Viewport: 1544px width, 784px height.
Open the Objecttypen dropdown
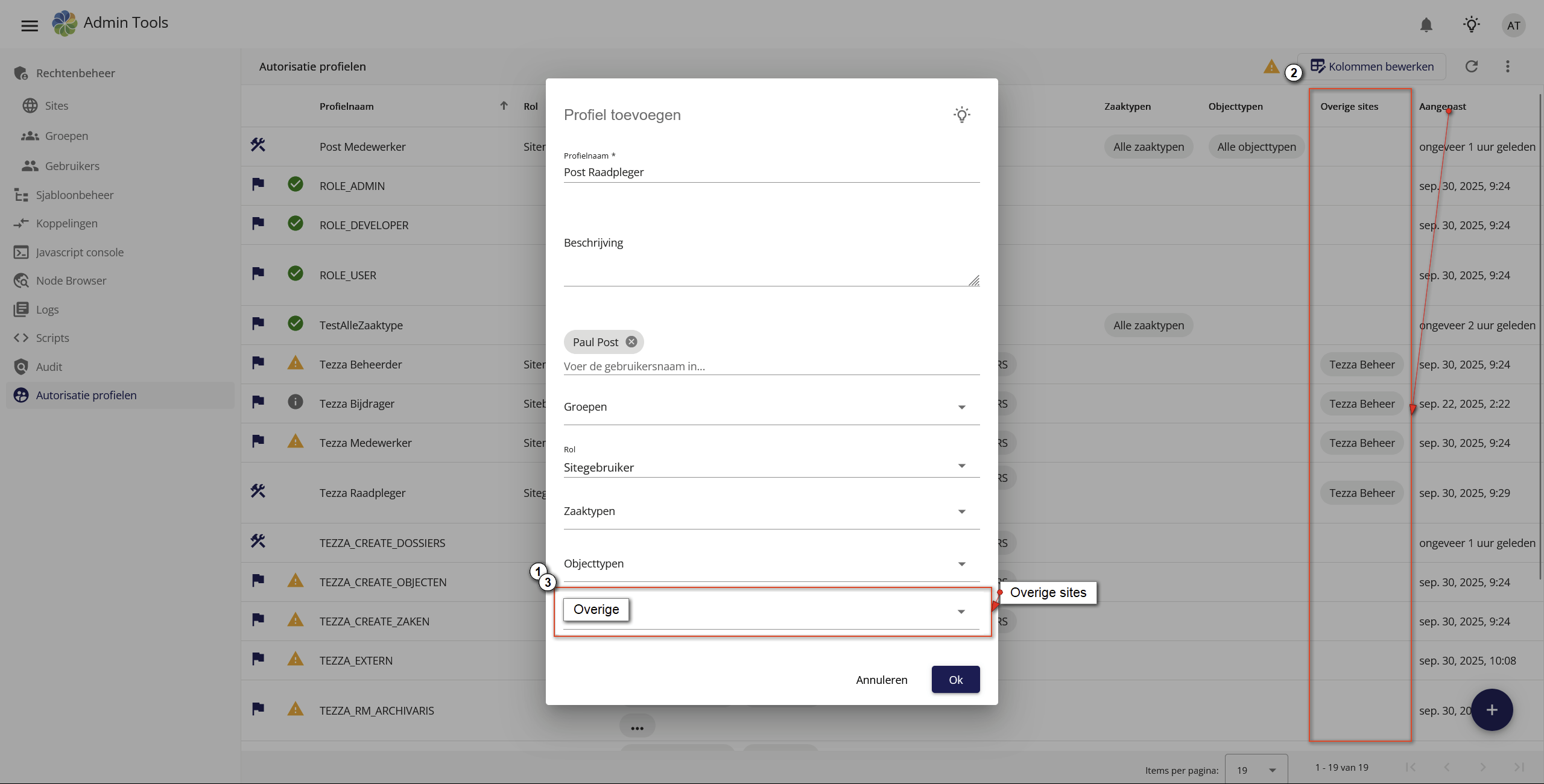pyautogui.click(x=771, y=564)
